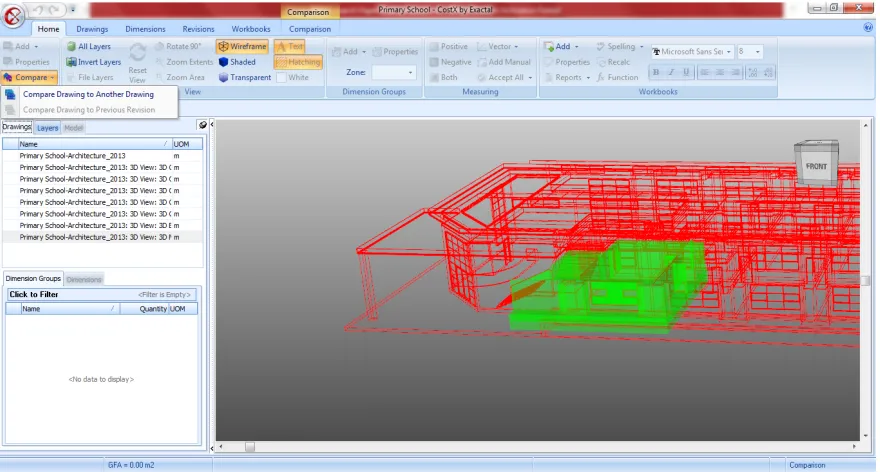Apply underline formatting in Workbooks group
The width and height of the screenshot is (880, 472).
coord(686,72)
